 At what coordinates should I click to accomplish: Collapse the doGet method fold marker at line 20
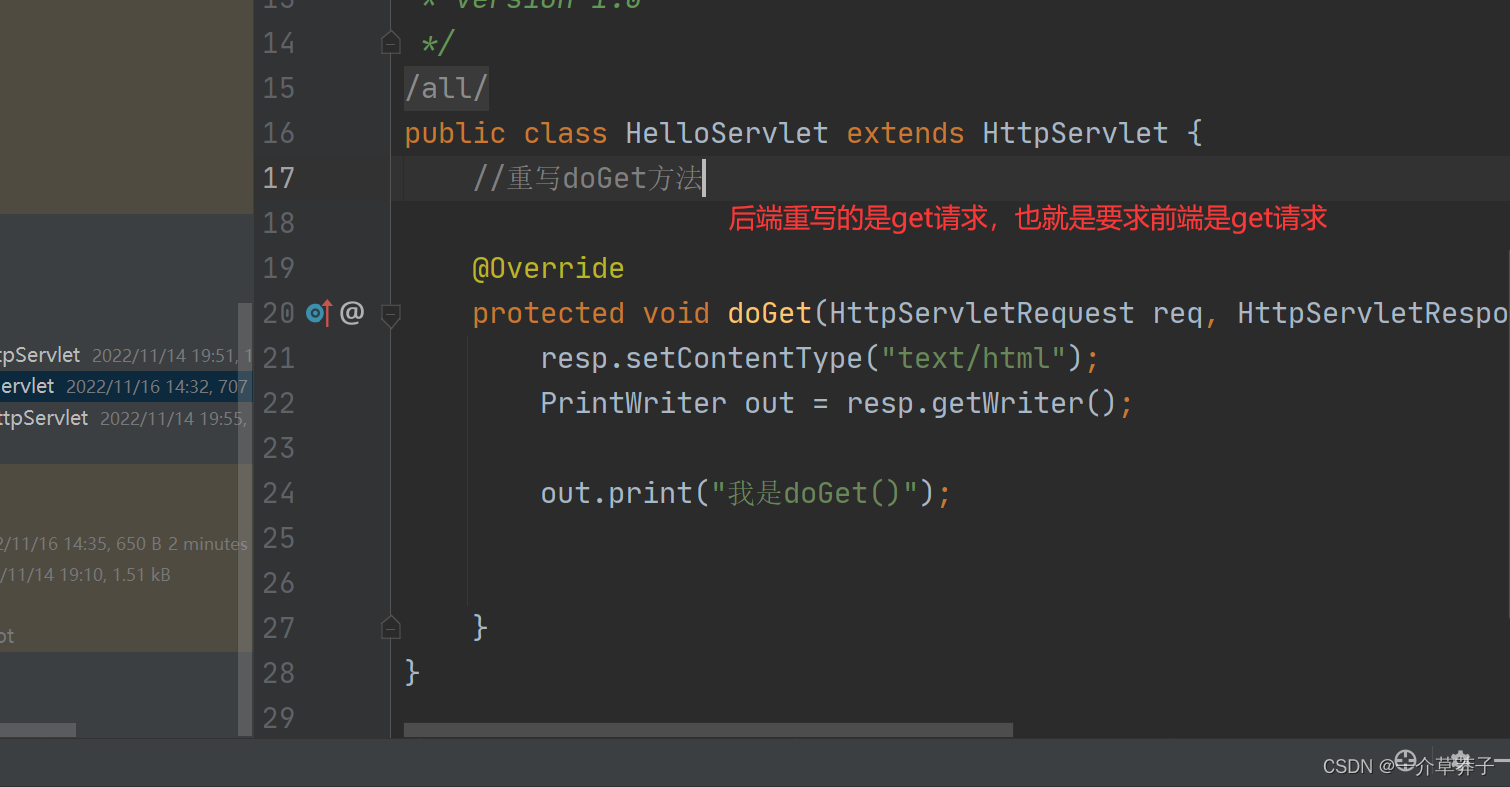(x=391, y=314)
